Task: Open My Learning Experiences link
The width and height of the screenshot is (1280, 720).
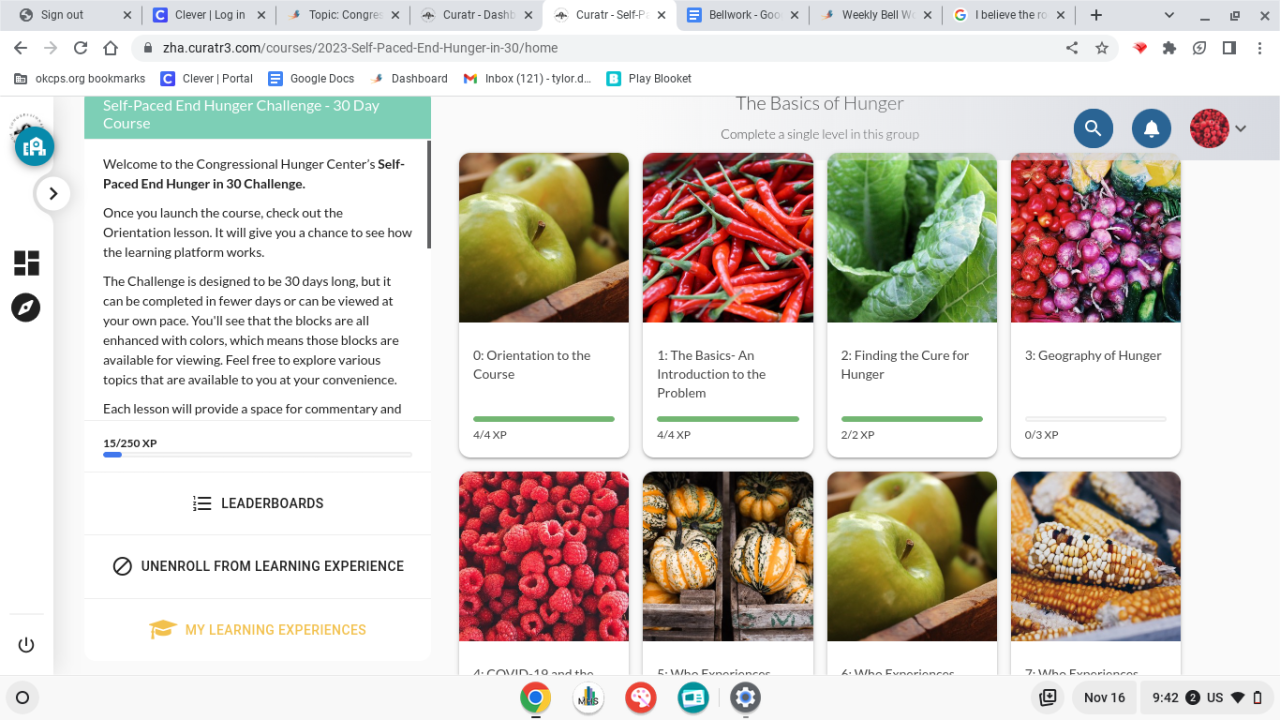Action: tap(258, 630)
